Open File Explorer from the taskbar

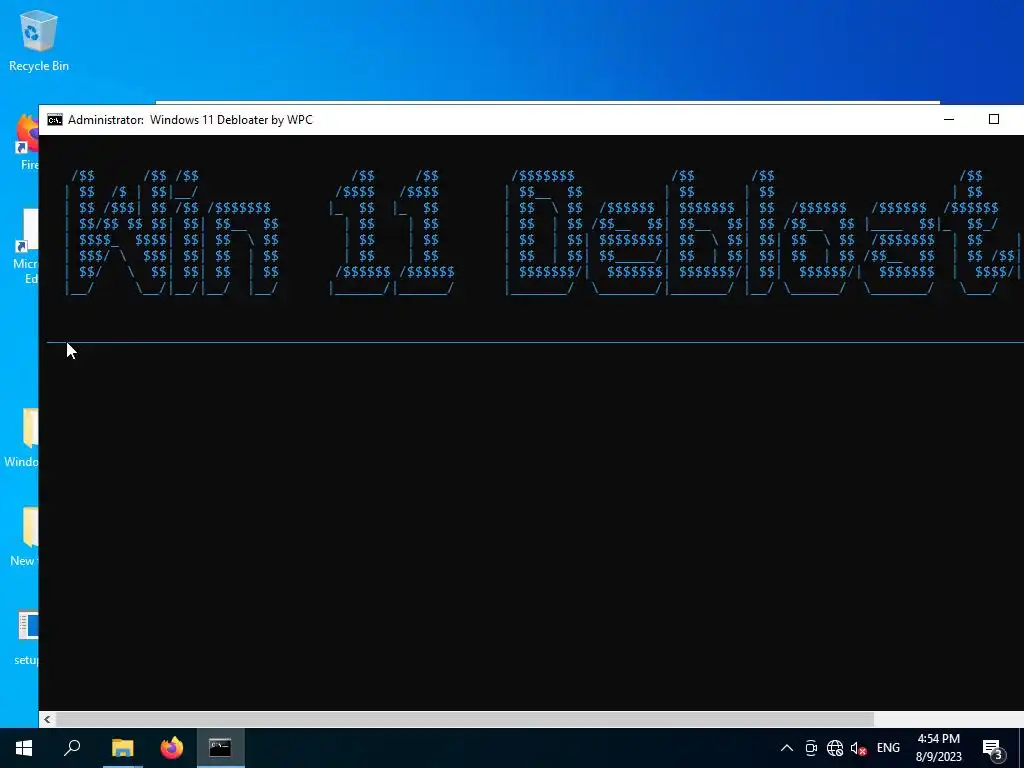click(122, 748)
